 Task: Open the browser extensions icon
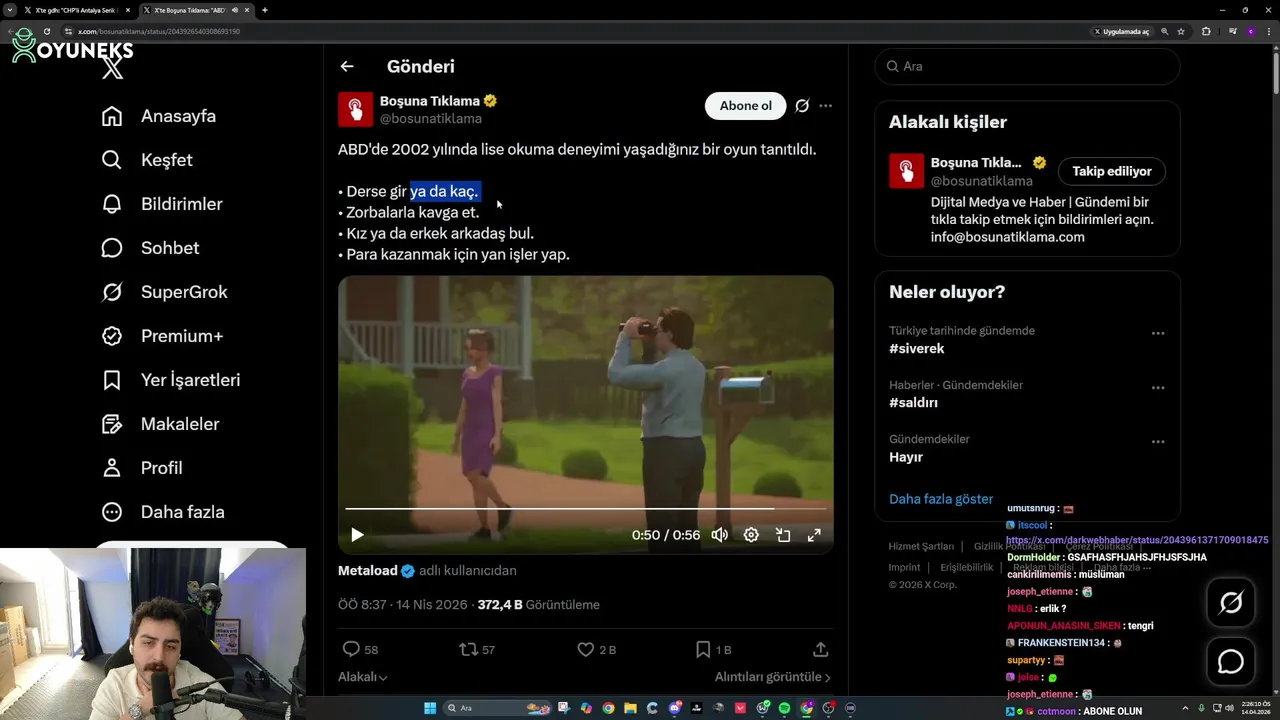1206,31
